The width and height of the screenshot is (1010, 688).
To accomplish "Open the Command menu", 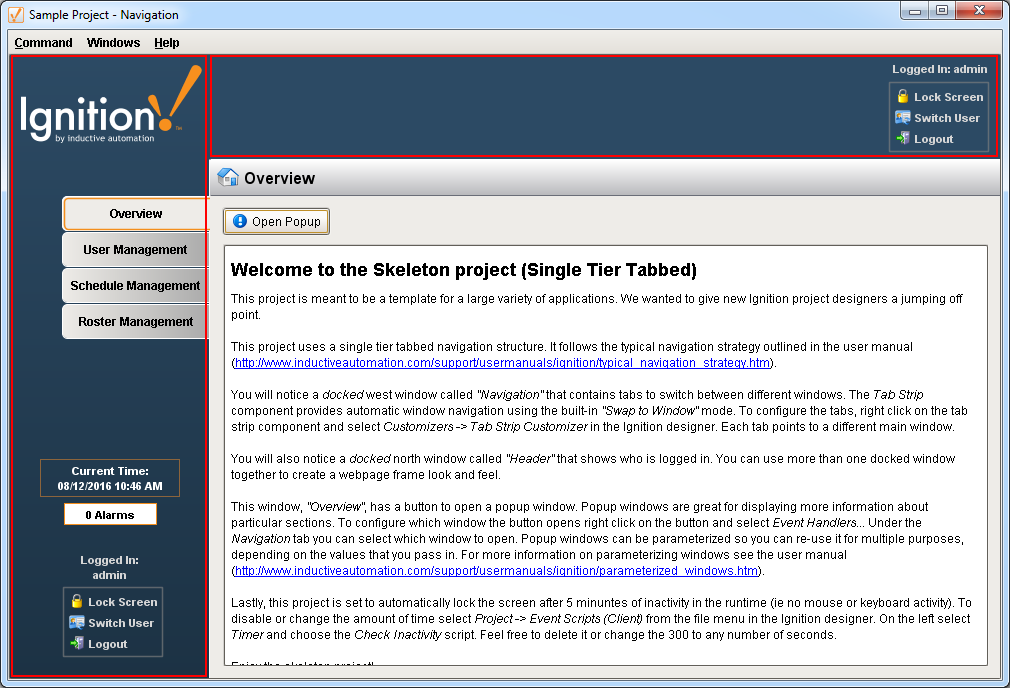I will [x=42, y=43].
